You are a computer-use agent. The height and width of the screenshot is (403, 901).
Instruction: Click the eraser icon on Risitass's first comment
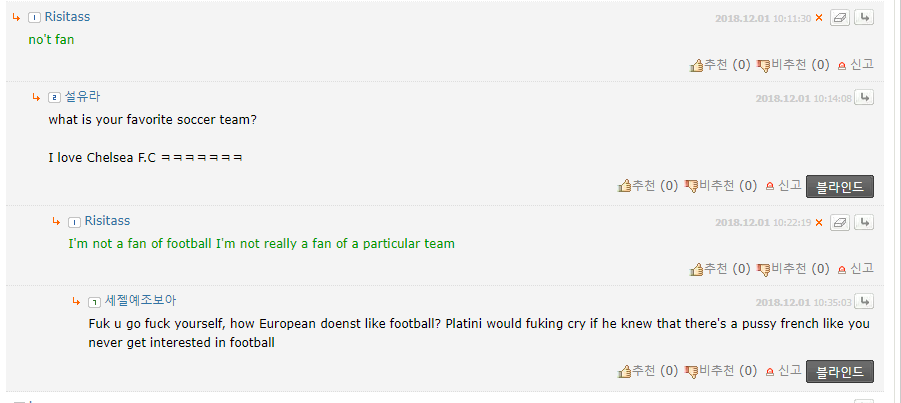click(840, 18)
